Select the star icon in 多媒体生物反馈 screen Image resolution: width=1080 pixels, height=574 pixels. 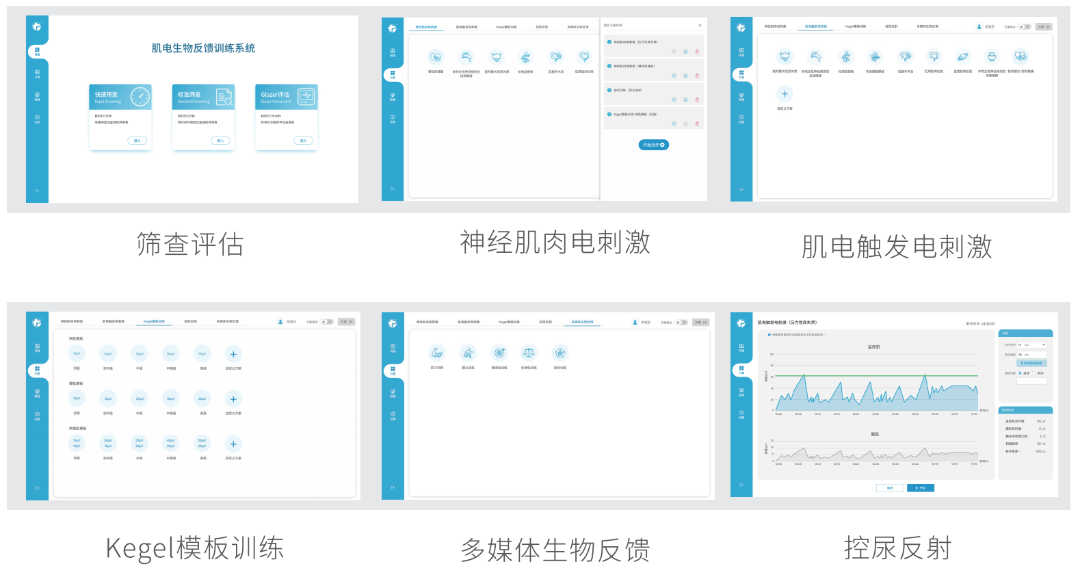(559, 352)
